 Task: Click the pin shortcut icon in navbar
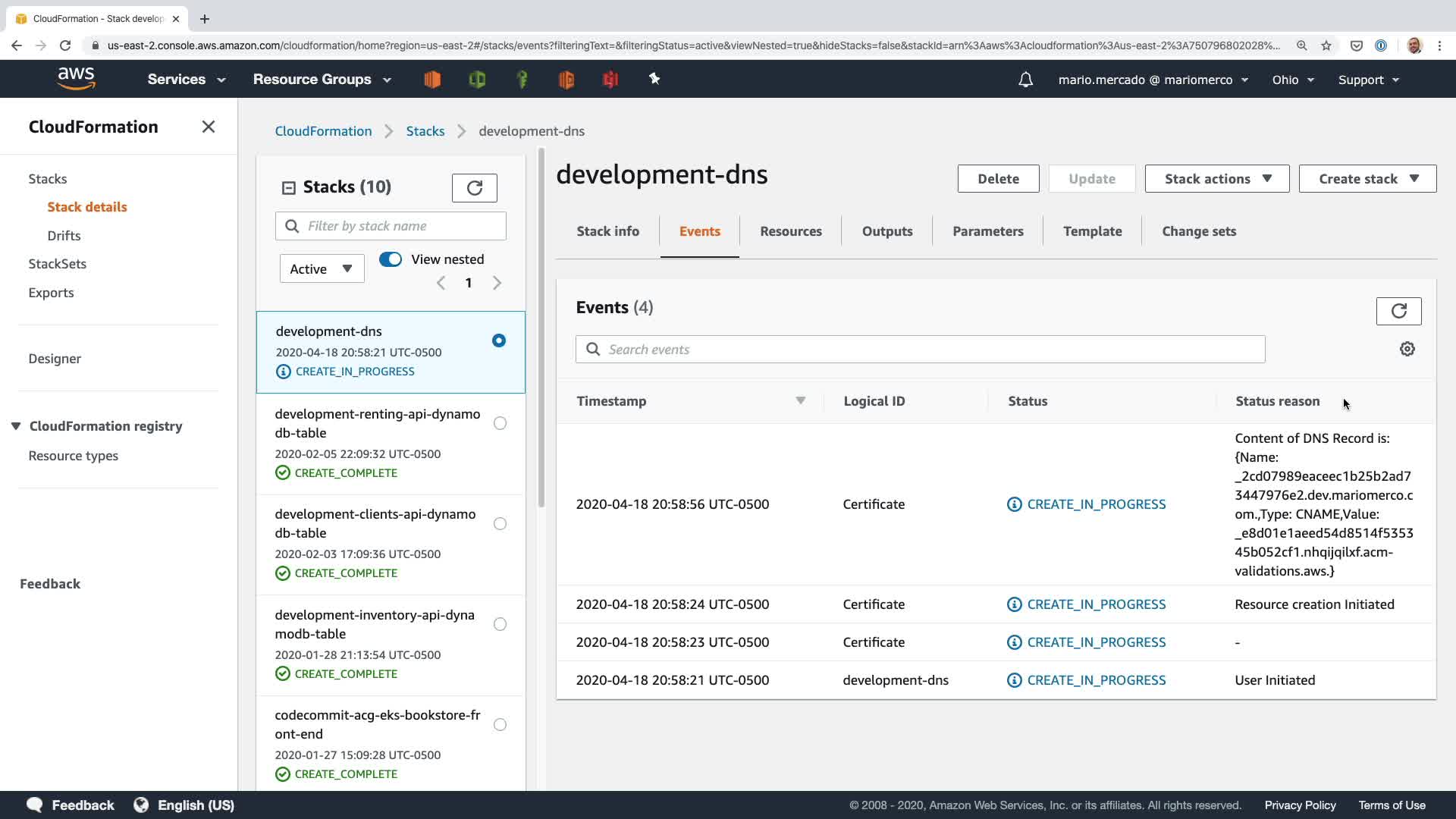[654, 79]
